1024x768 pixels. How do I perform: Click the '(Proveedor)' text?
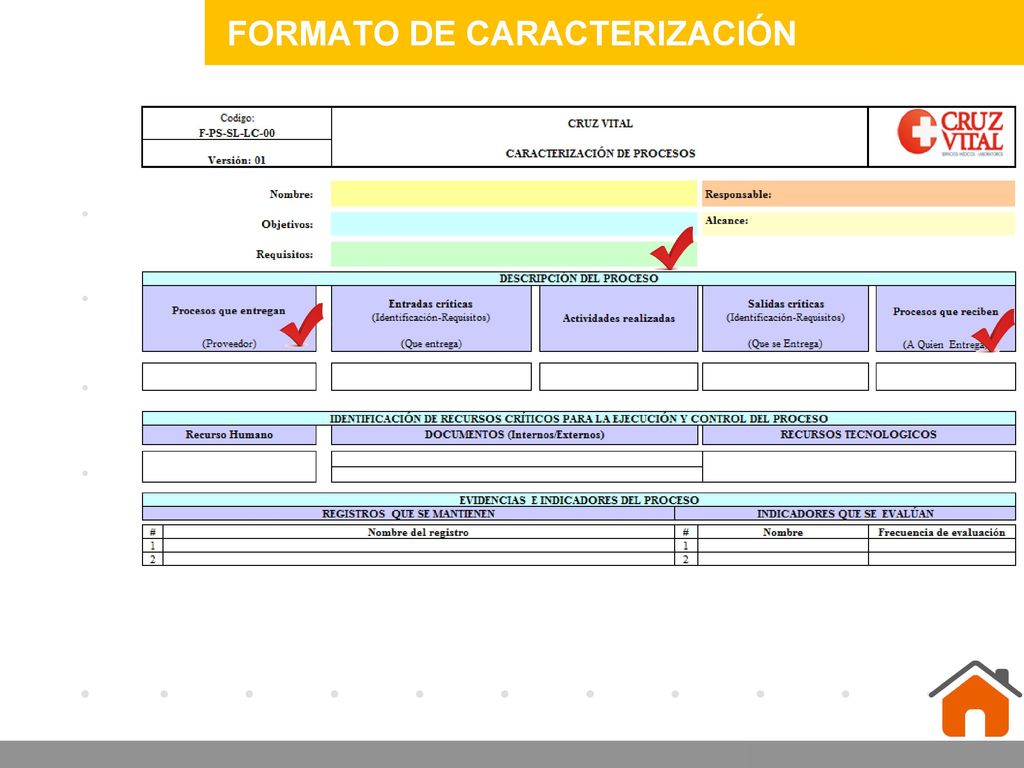point(229,344)
